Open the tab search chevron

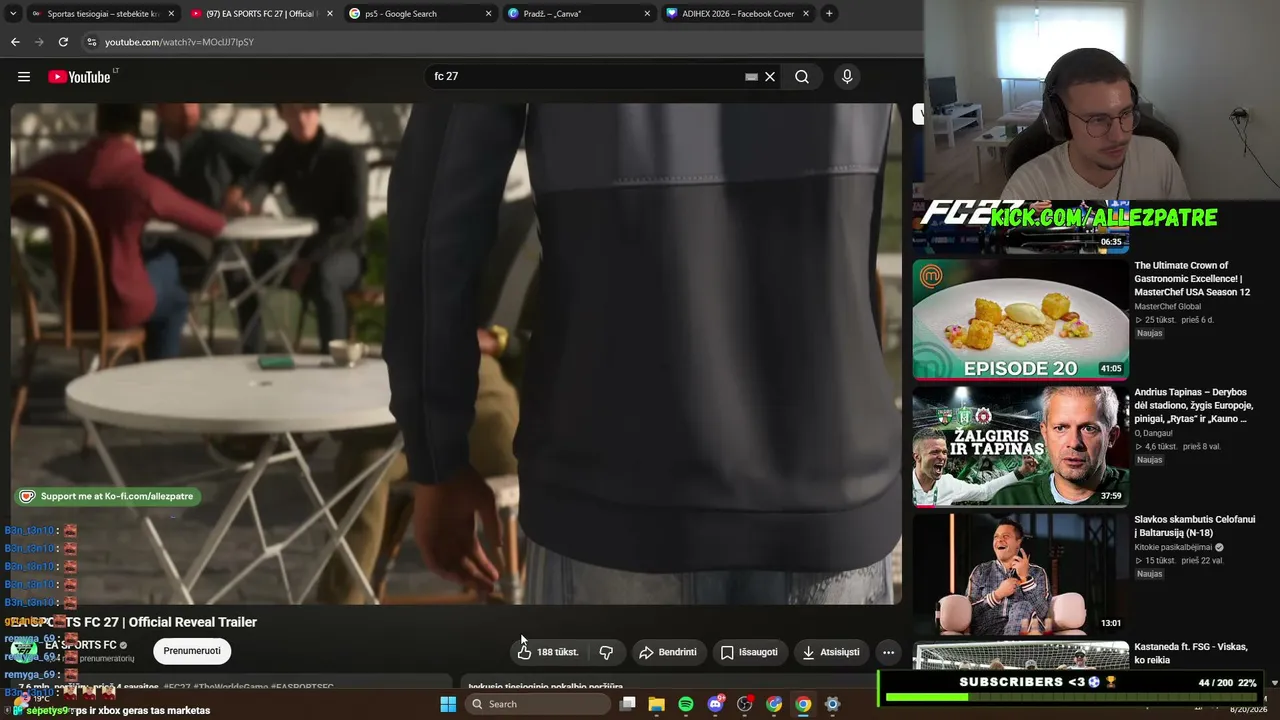[13, 14]
